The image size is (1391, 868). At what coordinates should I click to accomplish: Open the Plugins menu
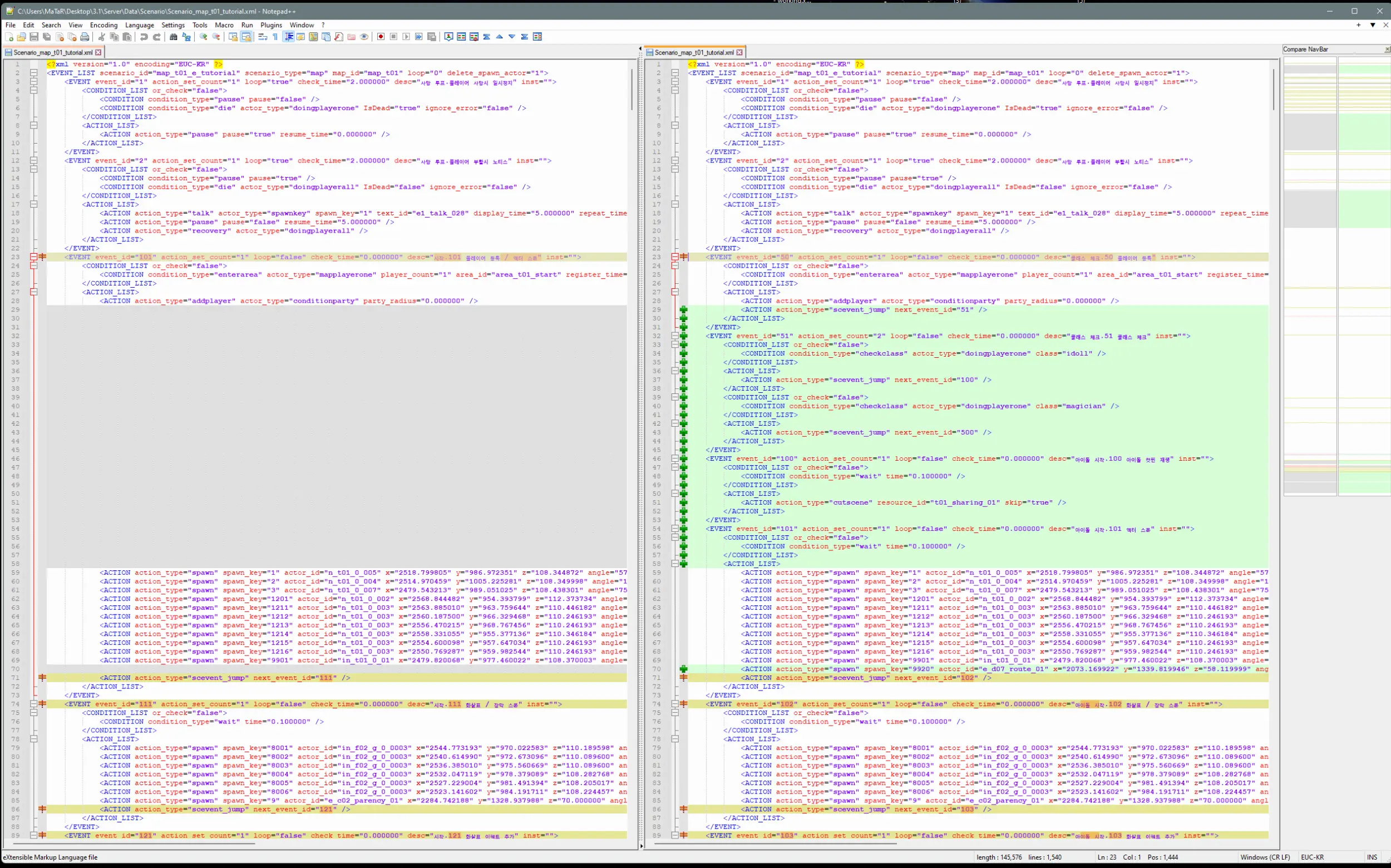(x=271, y=25)
